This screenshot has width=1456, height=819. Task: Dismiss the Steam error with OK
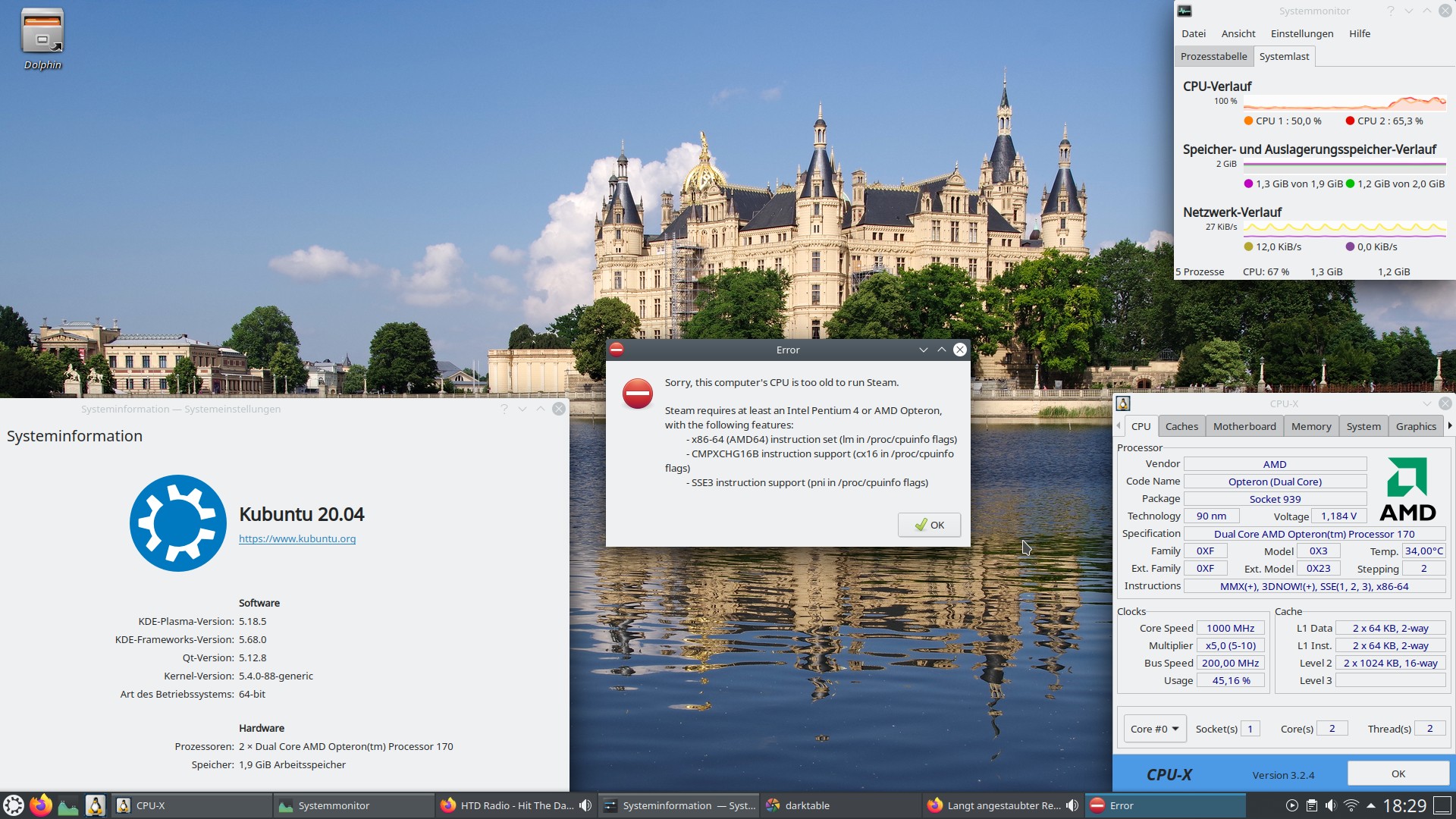tap(929, 525)
